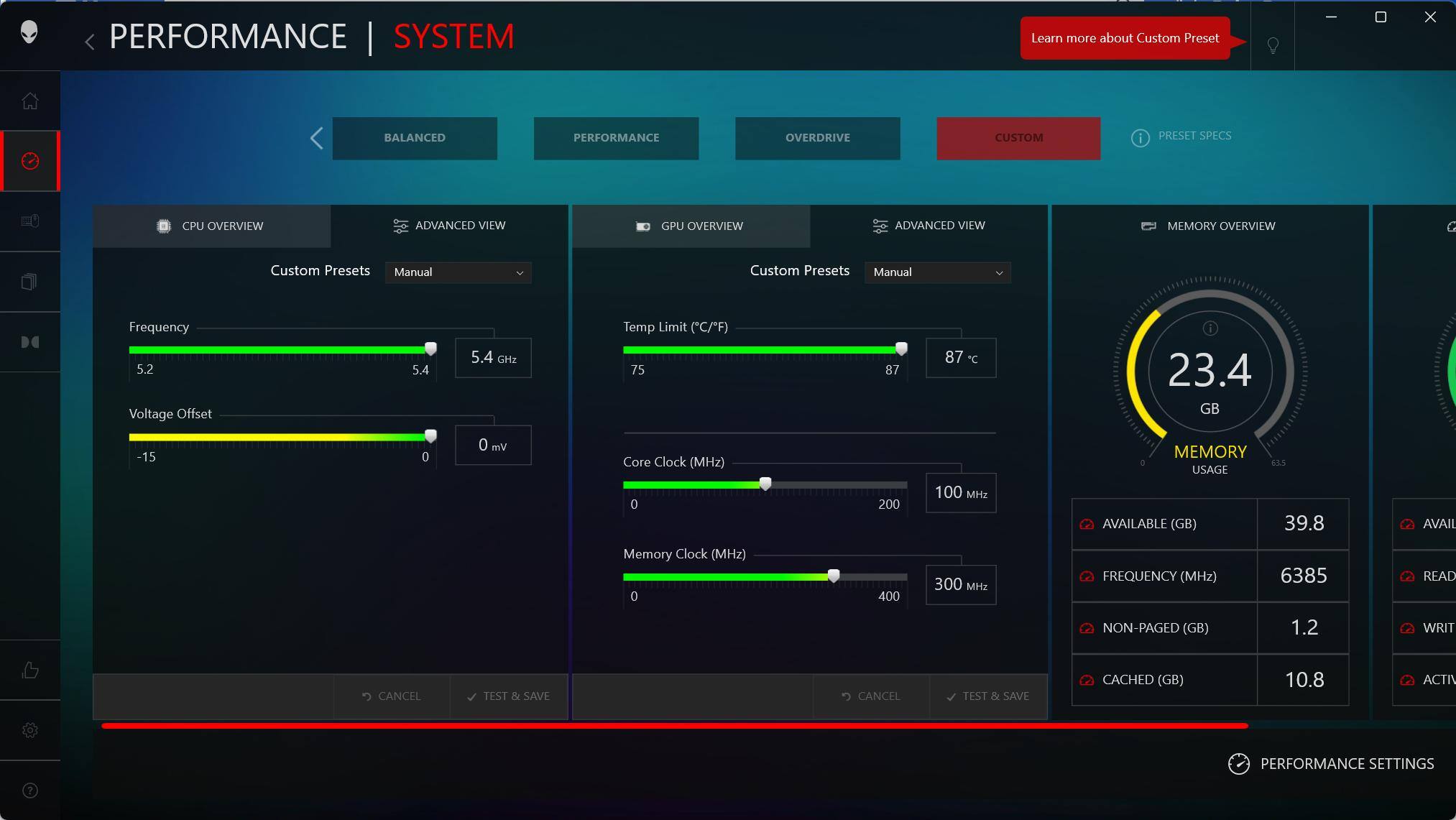Select the Performance gauge sidebar icon
1456x820 pixels.
29,161
